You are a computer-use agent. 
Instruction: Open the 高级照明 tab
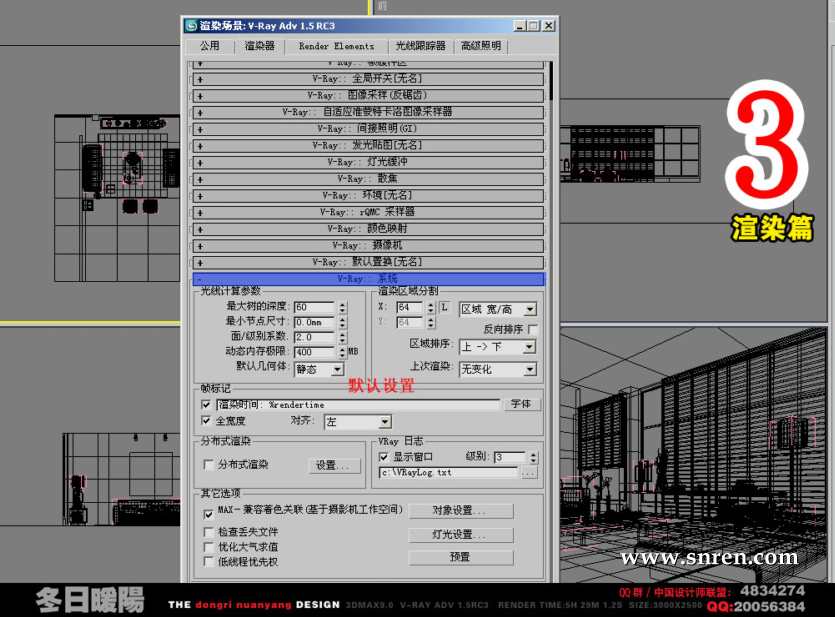pyautogui.click(x=481, y=46)
